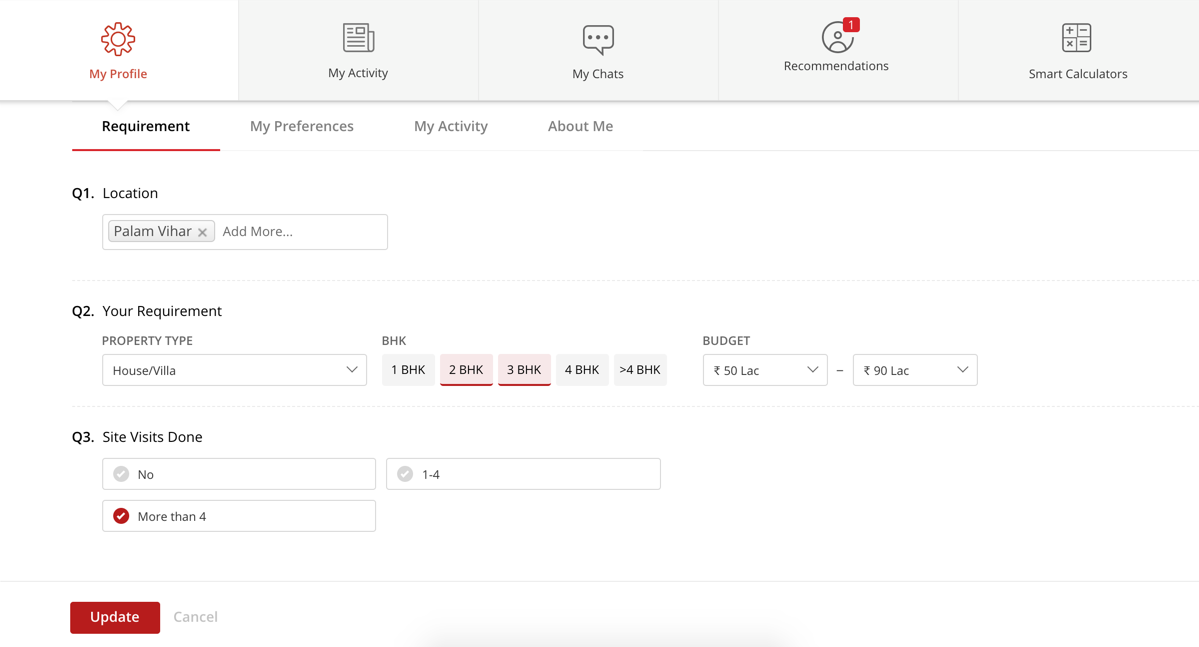Select '1-4' site visits option
The width and height of the screenshot is (1199, 647).
pyautogui.click(x=523, y=474)
